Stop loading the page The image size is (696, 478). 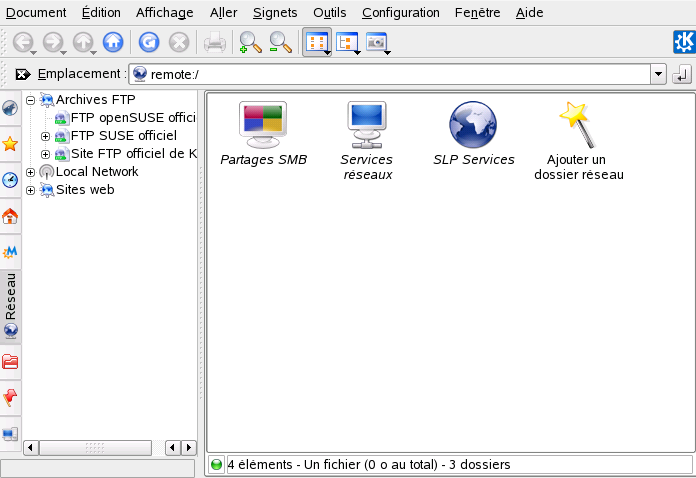pos(179,42)
